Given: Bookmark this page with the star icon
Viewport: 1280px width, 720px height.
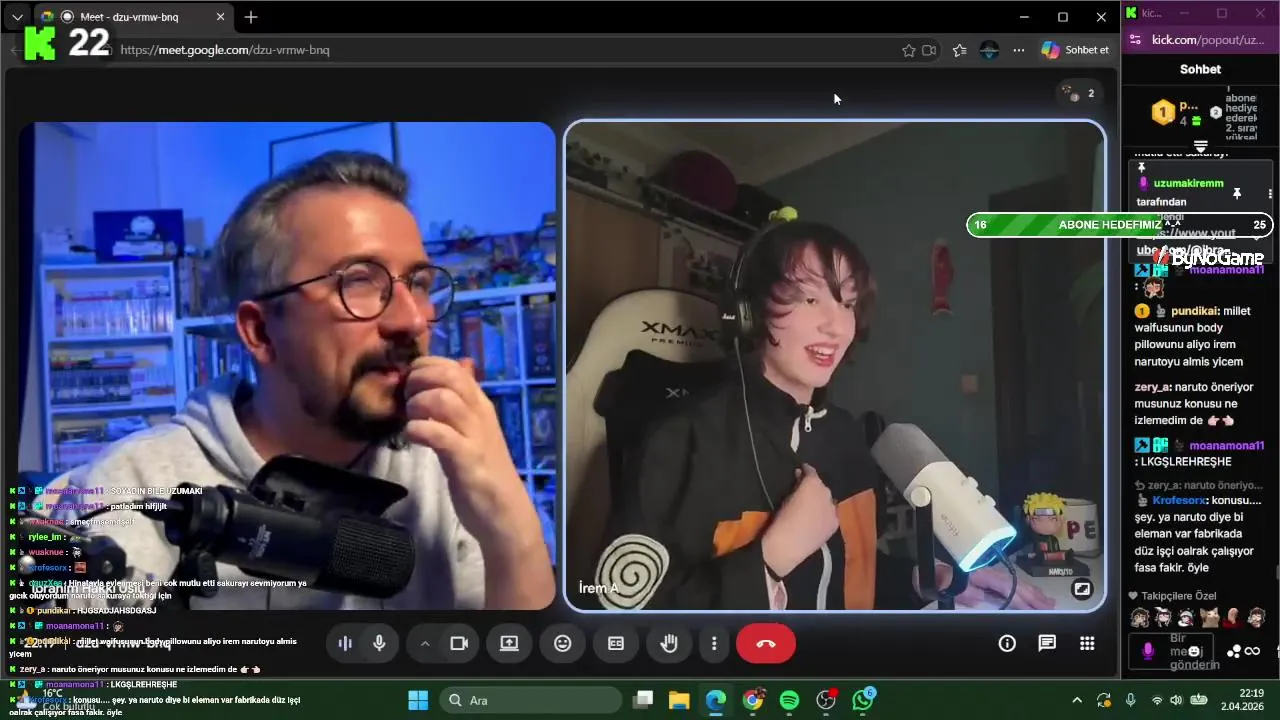Looking at the screenshot, I should [x=908, y=50].
